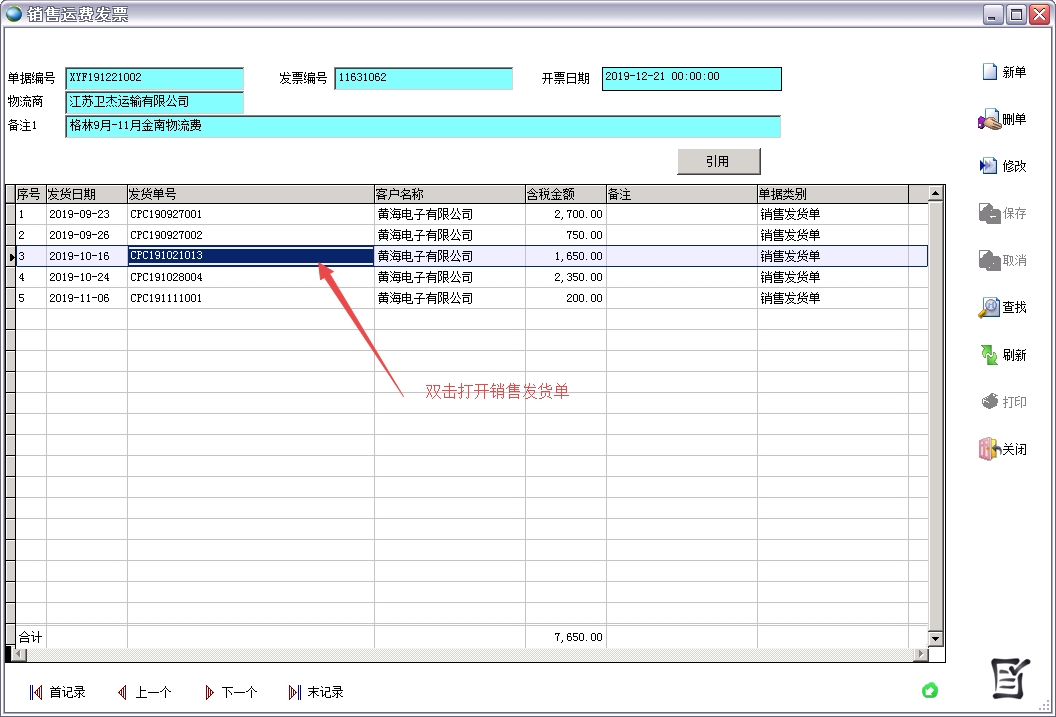Click the 首记录 first record button

click(x=59, y=691)
